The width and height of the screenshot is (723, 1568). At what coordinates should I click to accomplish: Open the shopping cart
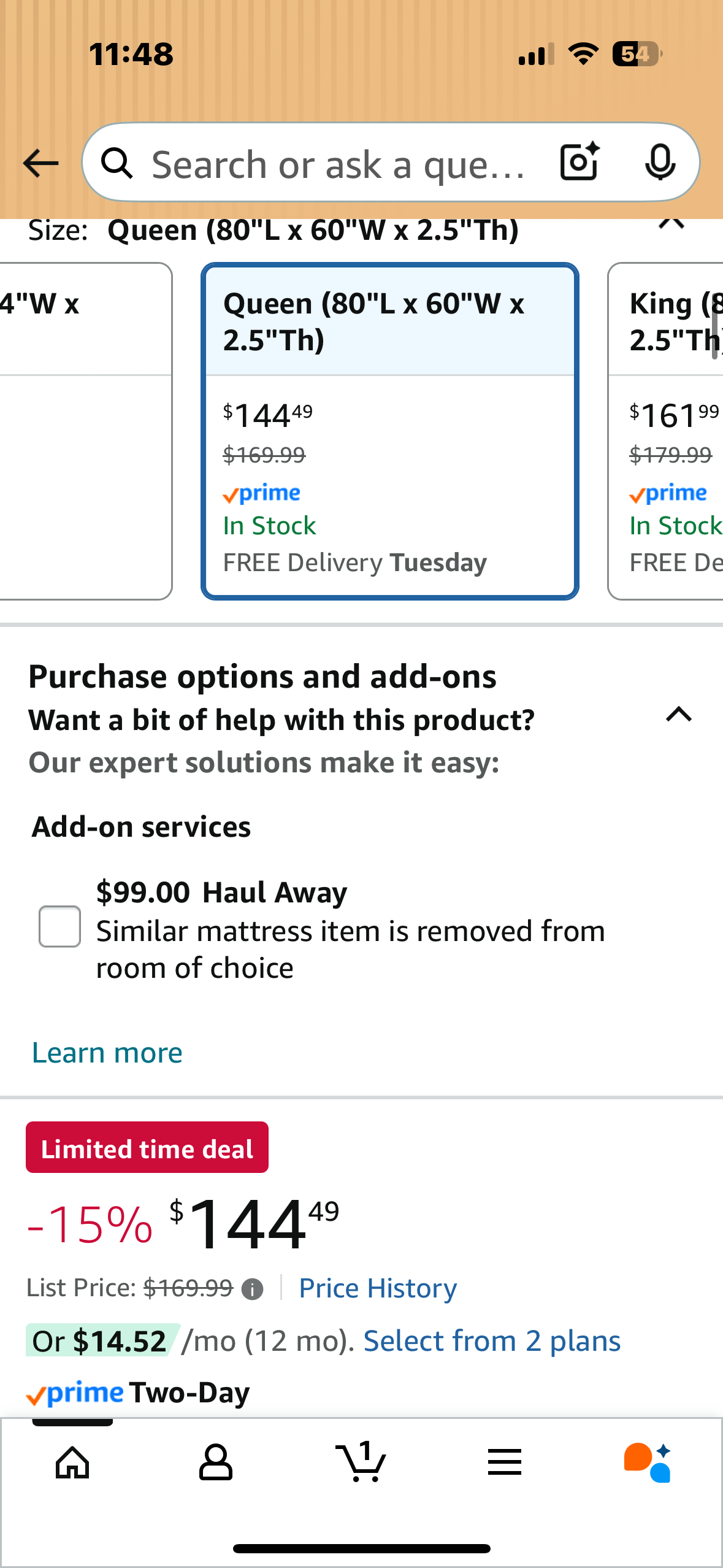click(361, 1462)
